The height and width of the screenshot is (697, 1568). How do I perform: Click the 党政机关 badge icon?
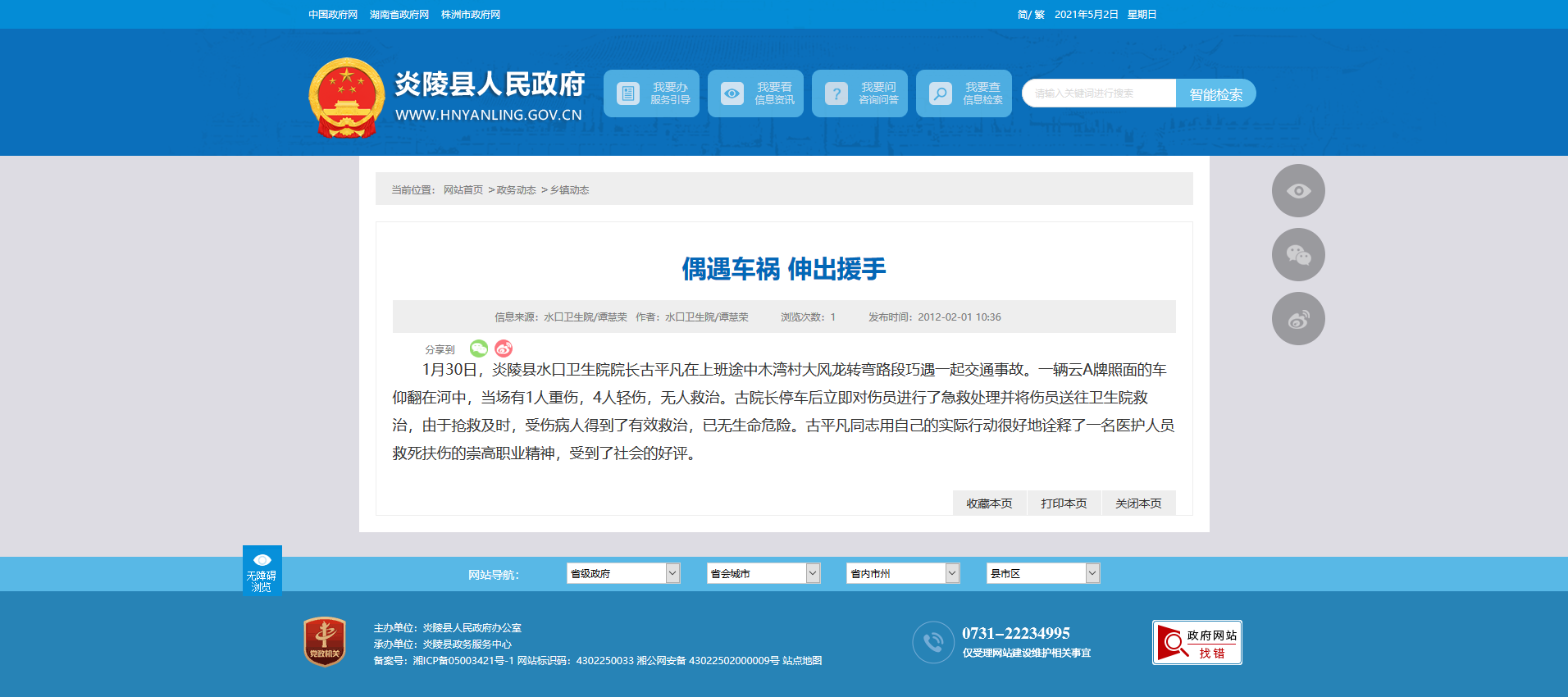tap(325, 641)
